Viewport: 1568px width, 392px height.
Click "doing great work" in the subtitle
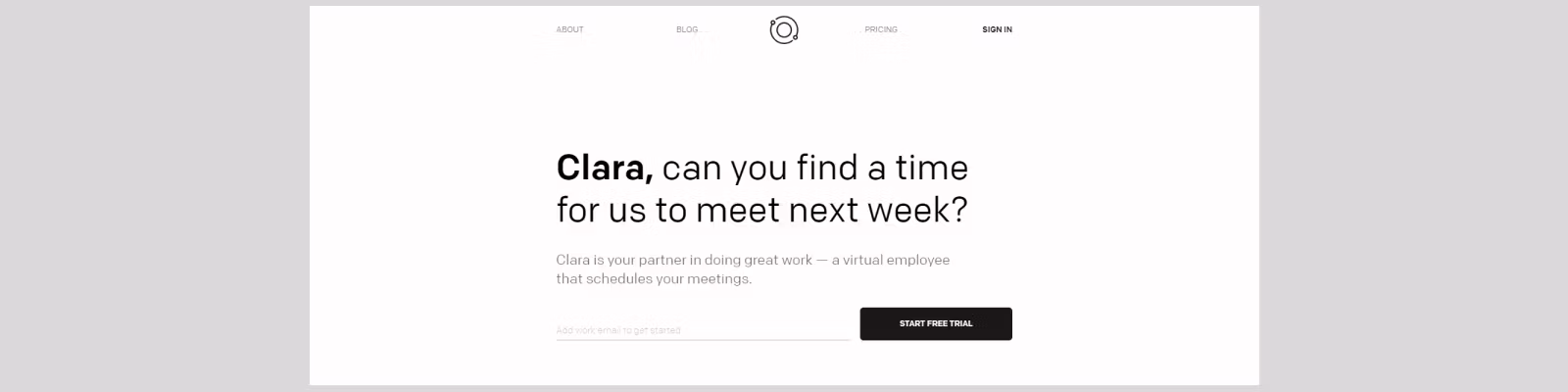759,260
